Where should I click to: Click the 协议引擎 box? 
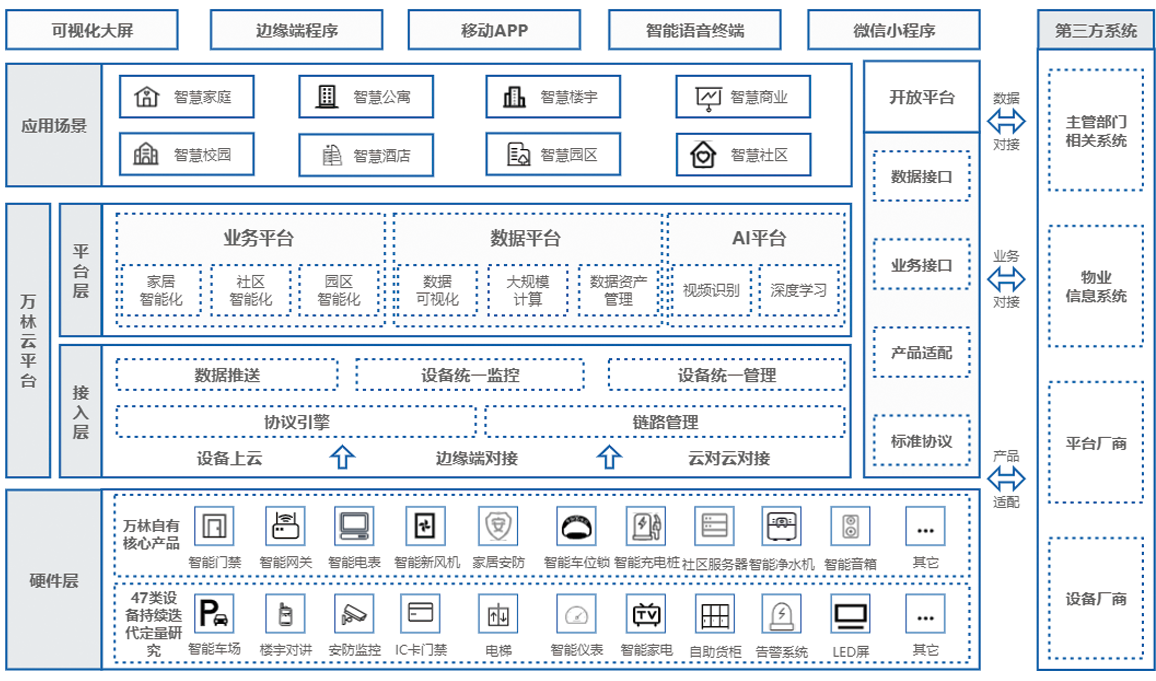click(296, 422)
